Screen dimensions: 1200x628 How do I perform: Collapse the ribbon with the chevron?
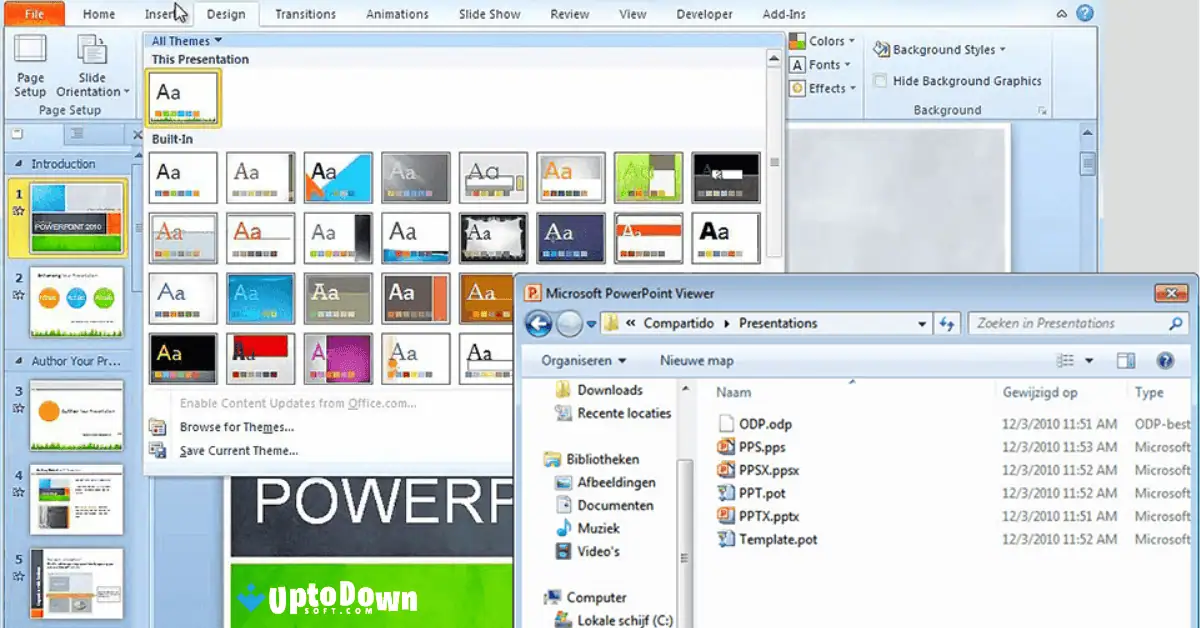click(x=1062, y=13)
